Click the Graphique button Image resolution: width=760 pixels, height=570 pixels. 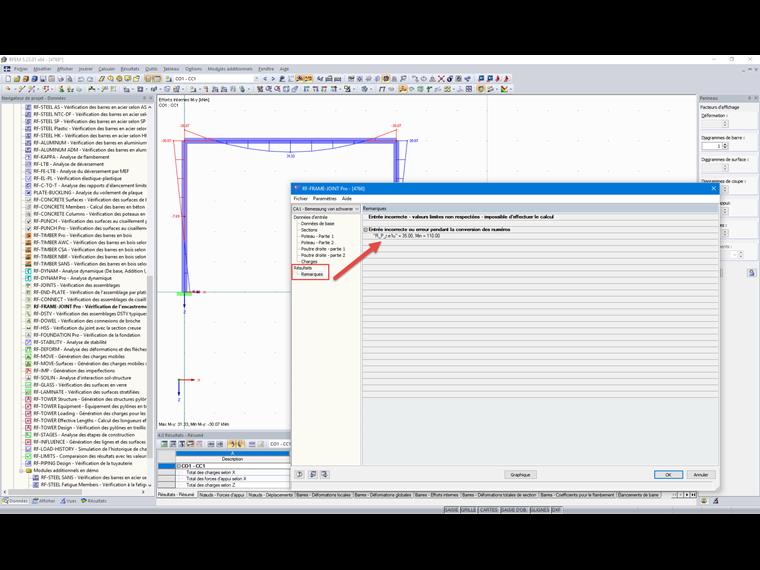(520, 475)
